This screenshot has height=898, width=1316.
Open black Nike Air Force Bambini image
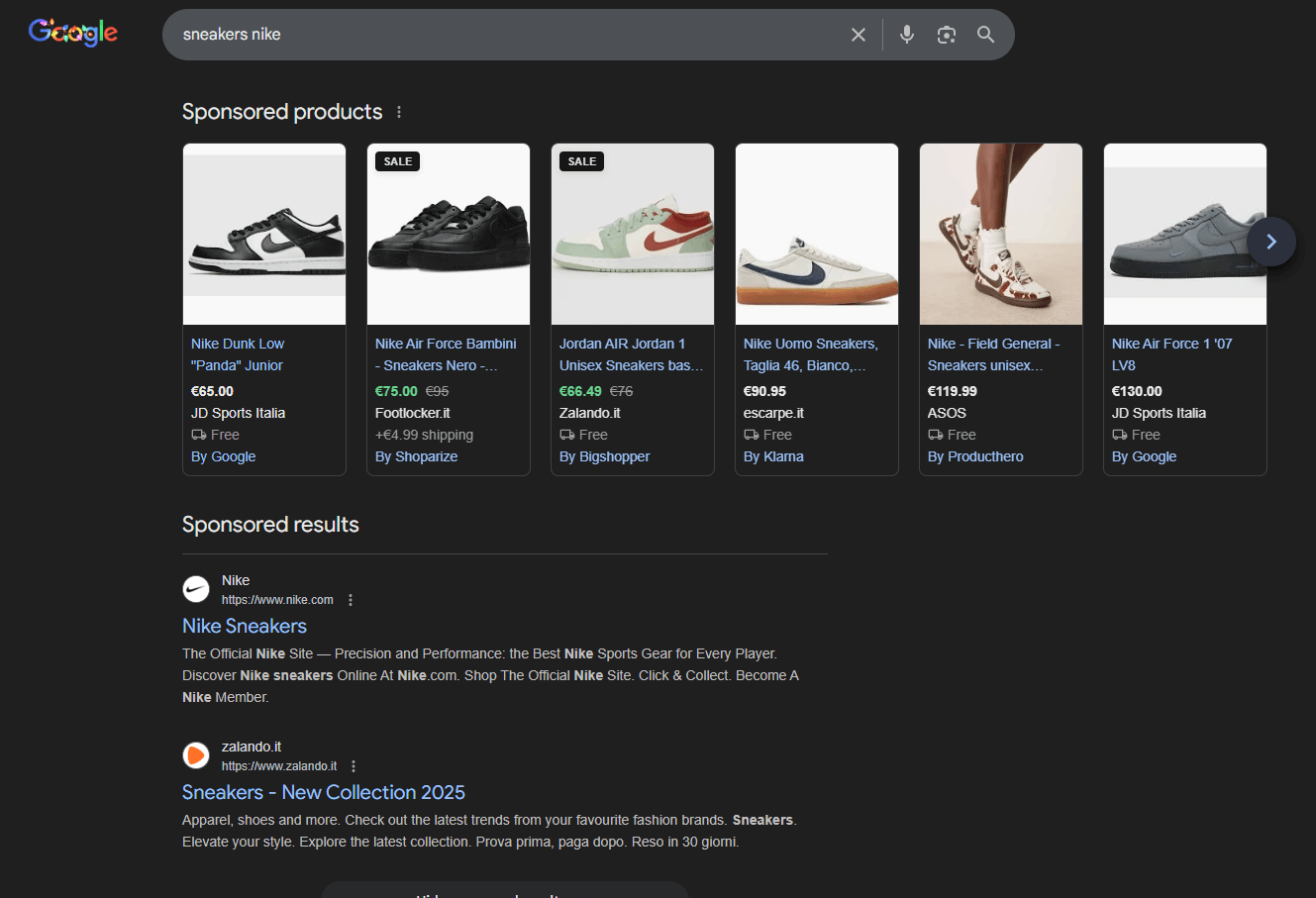[x=449, y=235]
